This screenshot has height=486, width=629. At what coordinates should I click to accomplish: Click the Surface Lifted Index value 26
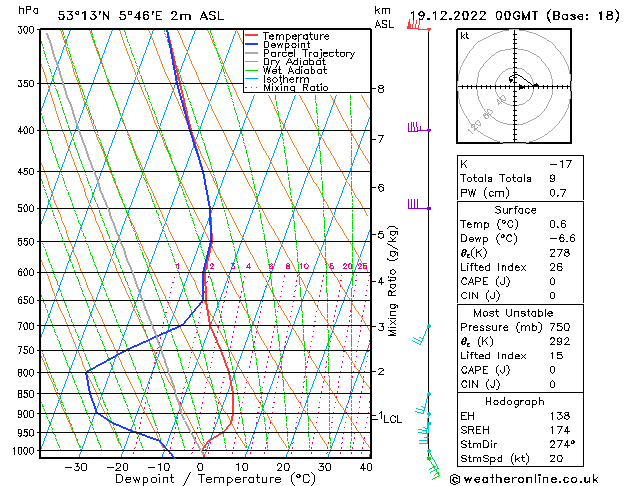coord(556,267)
